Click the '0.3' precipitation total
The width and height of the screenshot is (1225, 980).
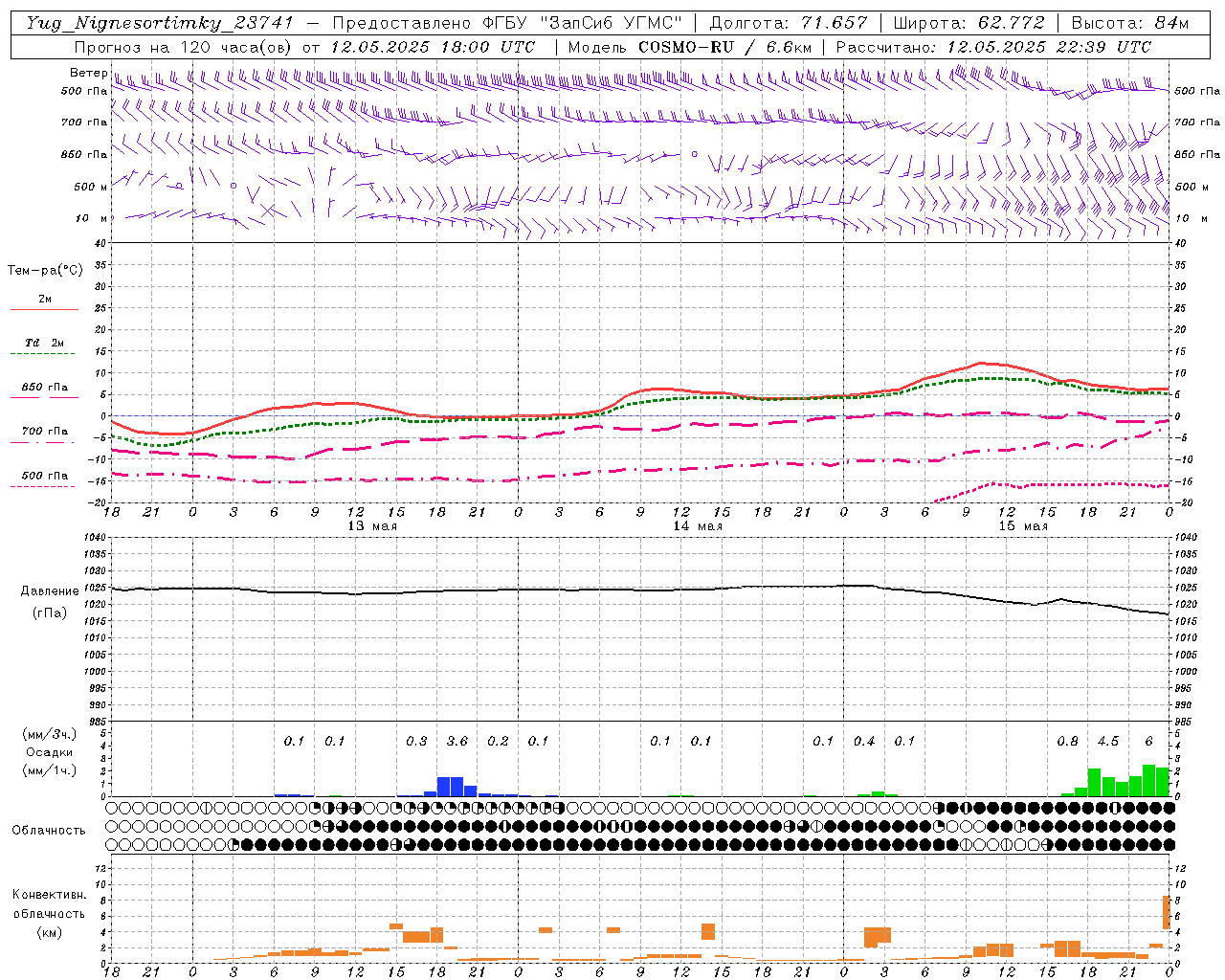coord(416,741)
